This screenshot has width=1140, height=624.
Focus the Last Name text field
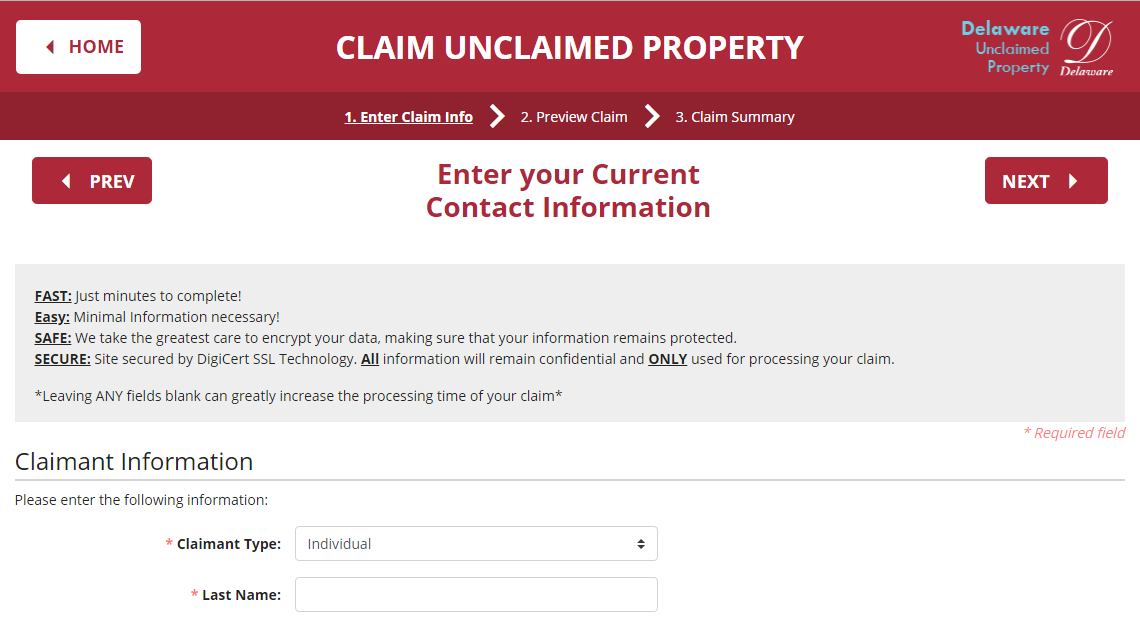(x=476, y=595)
